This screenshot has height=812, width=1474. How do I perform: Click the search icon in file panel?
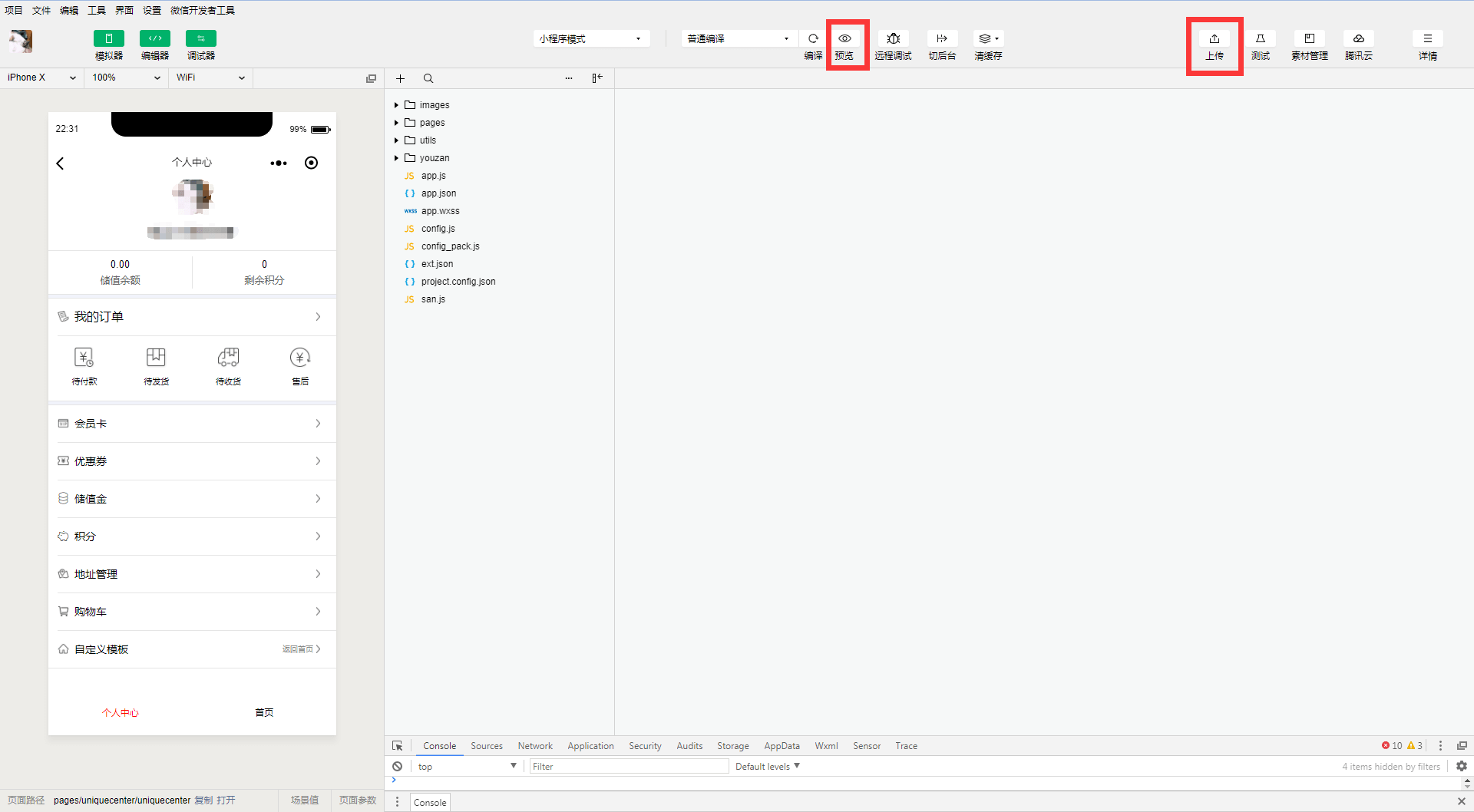[428, 78]
